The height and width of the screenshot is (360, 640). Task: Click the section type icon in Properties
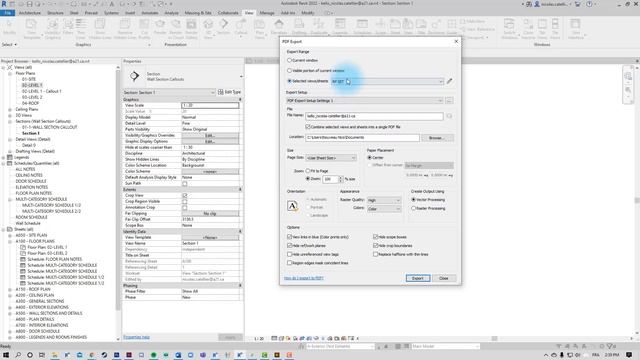(x=134, y=76)
